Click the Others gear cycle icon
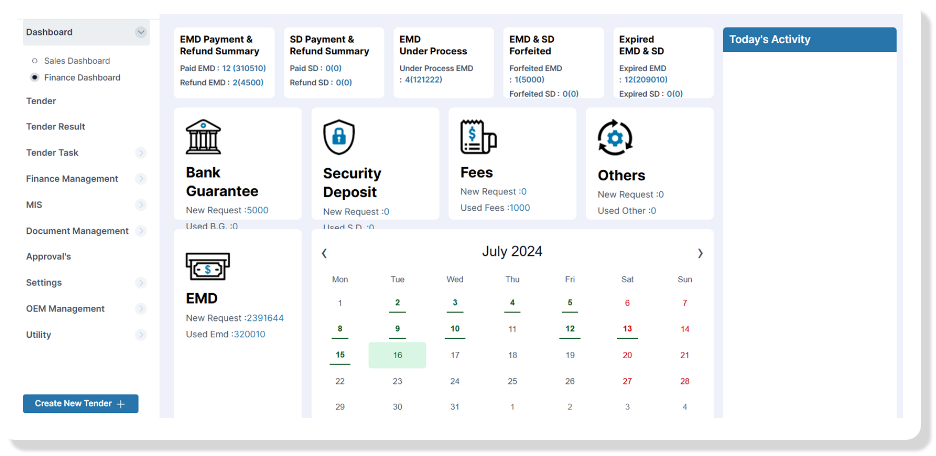 [614, 136]
